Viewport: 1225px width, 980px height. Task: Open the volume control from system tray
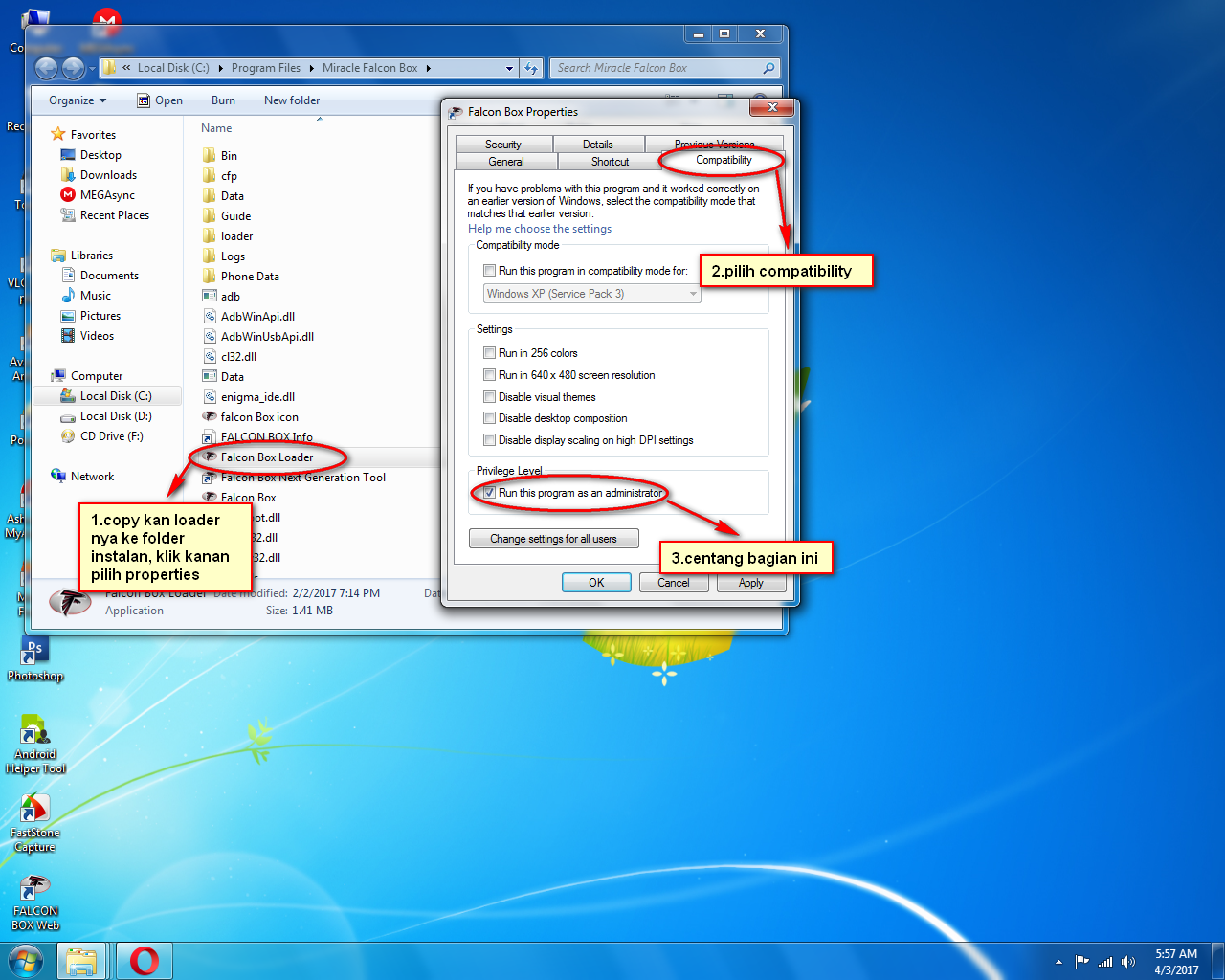coord(1129,962)
